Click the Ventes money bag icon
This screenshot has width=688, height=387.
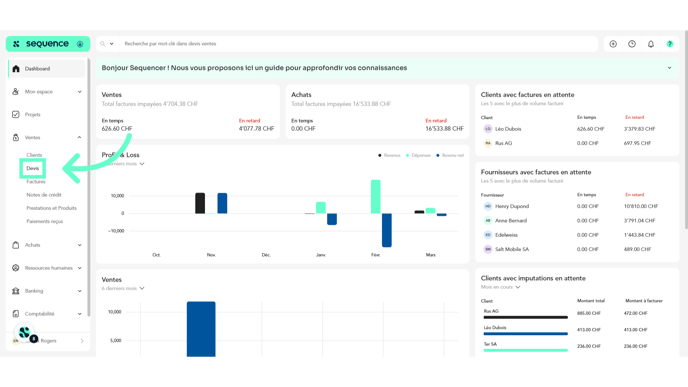coord(16,137)
